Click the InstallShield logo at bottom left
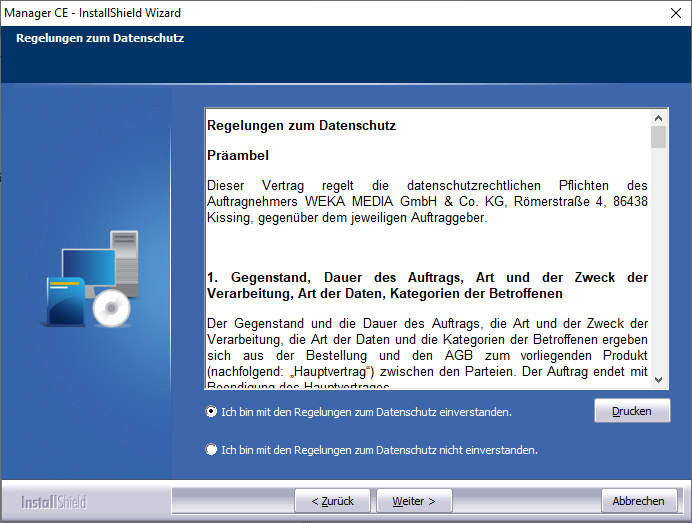Image resolution: width=692 pixels, height=523 pixels. pyautogui.click(x=54, y=501)
